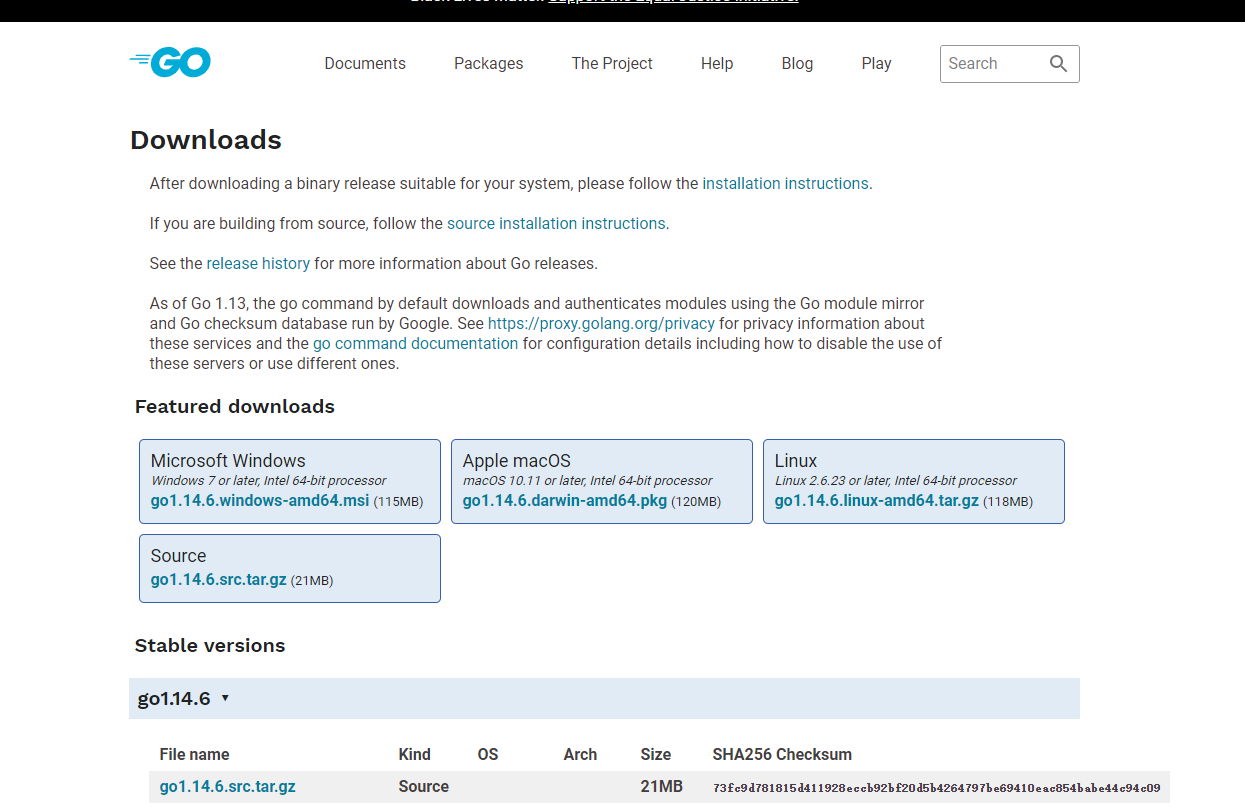Download go1.14.6.linux-amd64.tar.gz featured archive
This screenshot has width=1245, height=812.
click(877, 500)
